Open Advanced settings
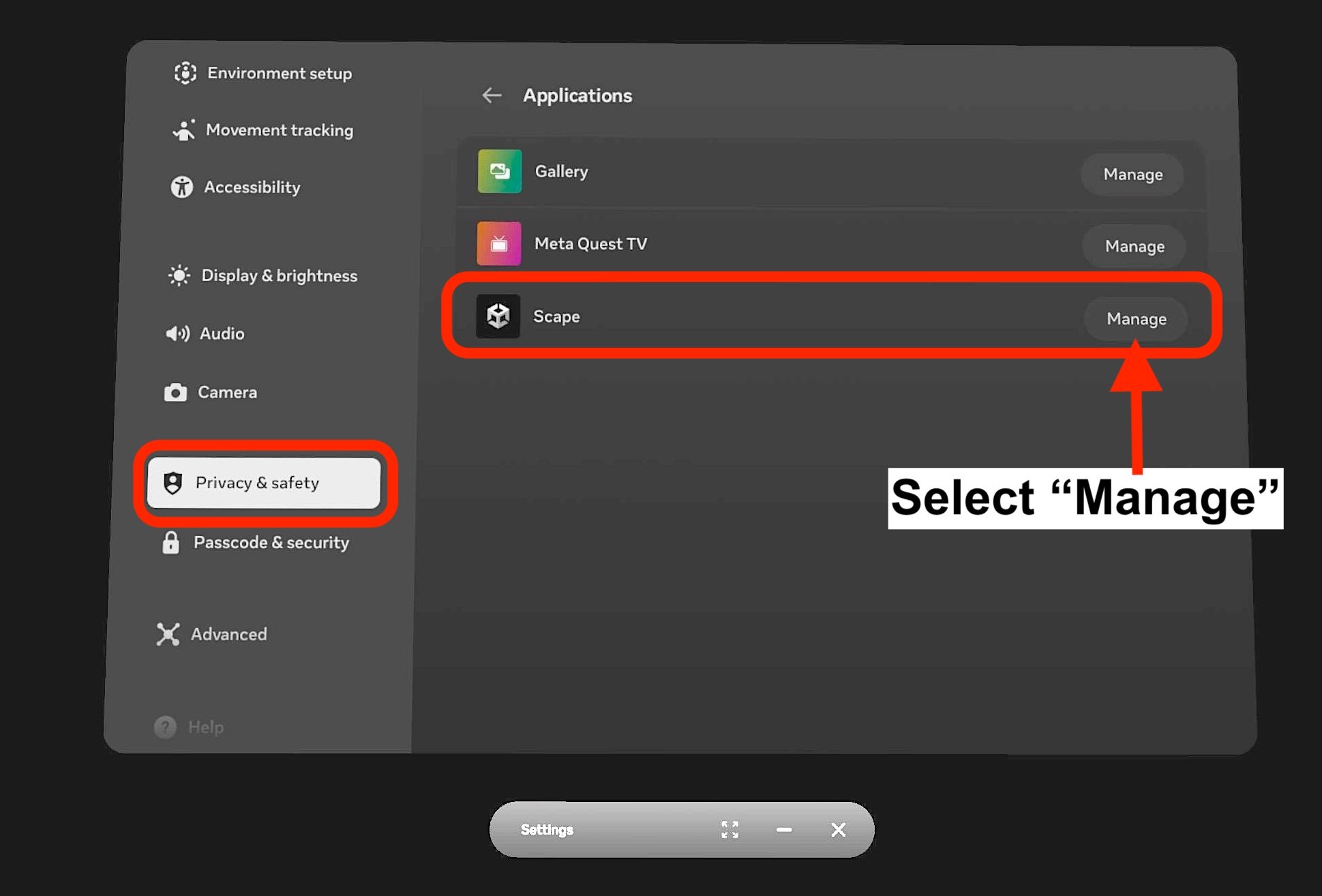 point(212,634)
